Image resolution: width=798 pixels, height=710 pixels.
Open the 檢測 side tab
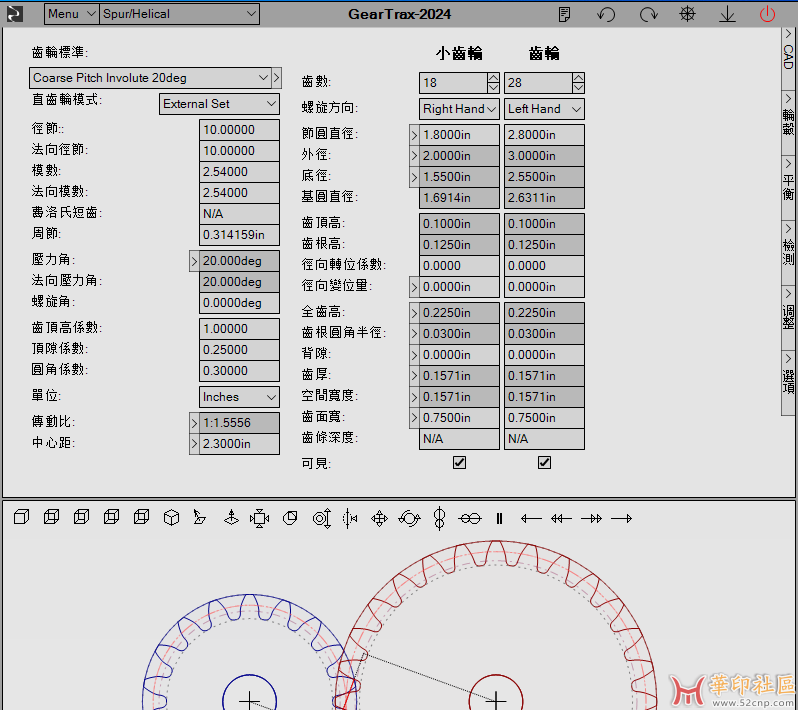[x=788, y=252]
